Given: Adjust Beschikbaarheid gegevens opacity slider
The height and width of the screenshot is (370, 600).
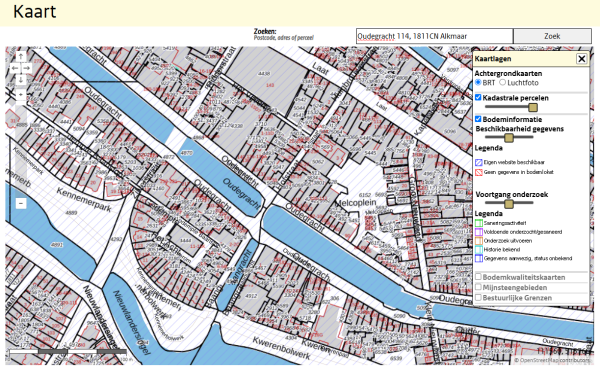Looking at the screenshot, I should coord(509,137).
